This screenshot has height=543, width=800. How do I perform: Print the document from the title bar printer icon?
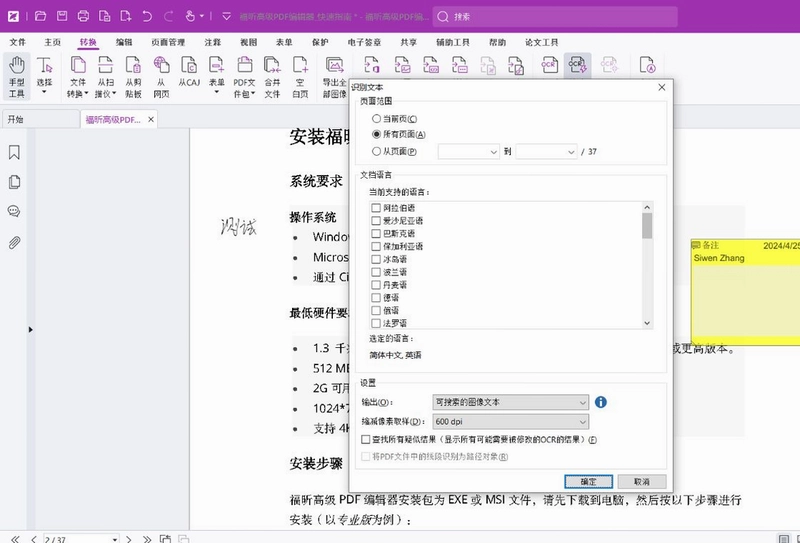(83, 16)
